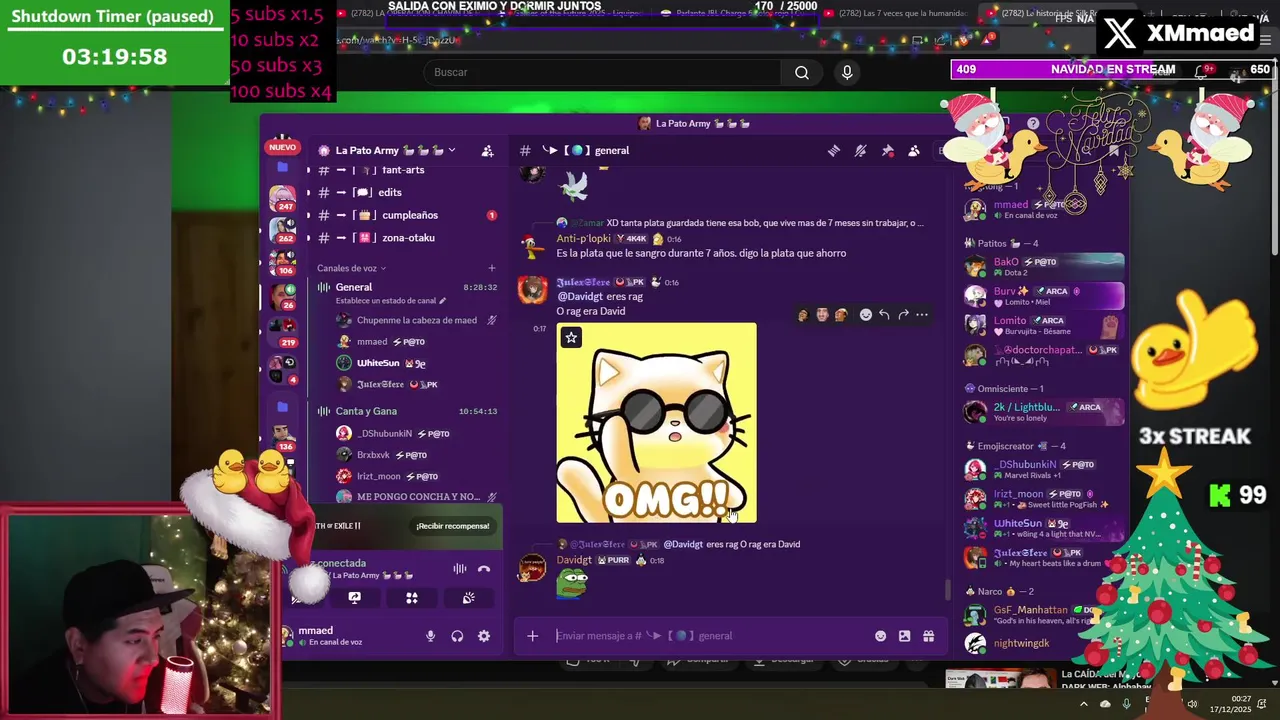
Task: Open the activities launcher button
Action: [x=411, y=598]
